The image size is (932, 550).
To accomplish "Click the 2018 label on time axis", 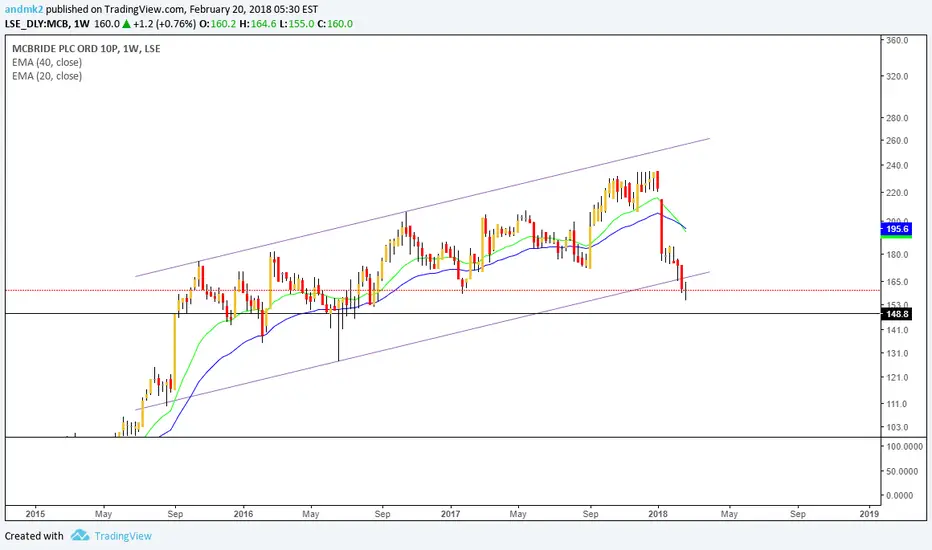I will point(658,514).
